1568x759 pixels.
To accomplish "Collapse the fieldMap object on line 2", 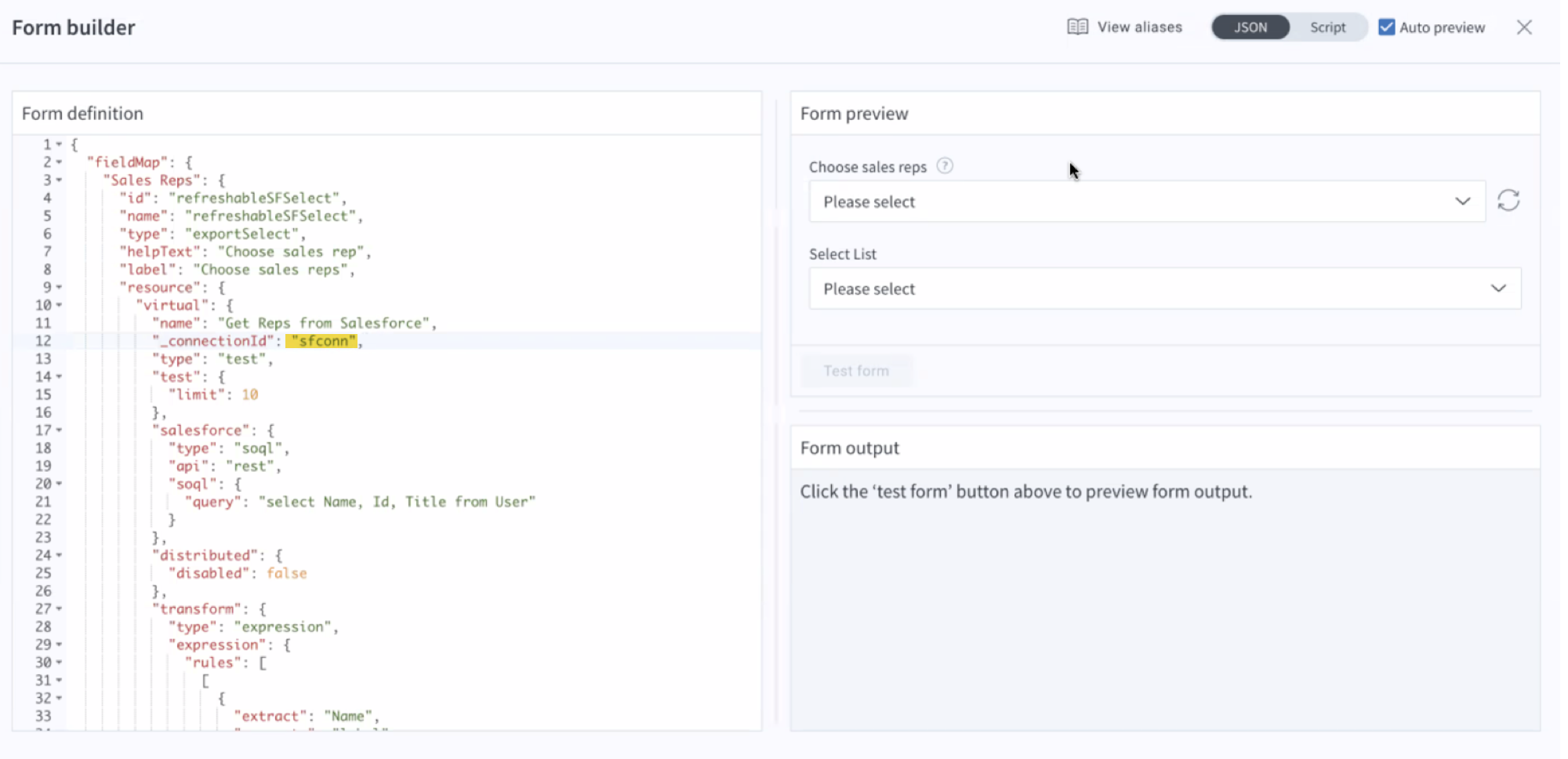I will [60, 162].
